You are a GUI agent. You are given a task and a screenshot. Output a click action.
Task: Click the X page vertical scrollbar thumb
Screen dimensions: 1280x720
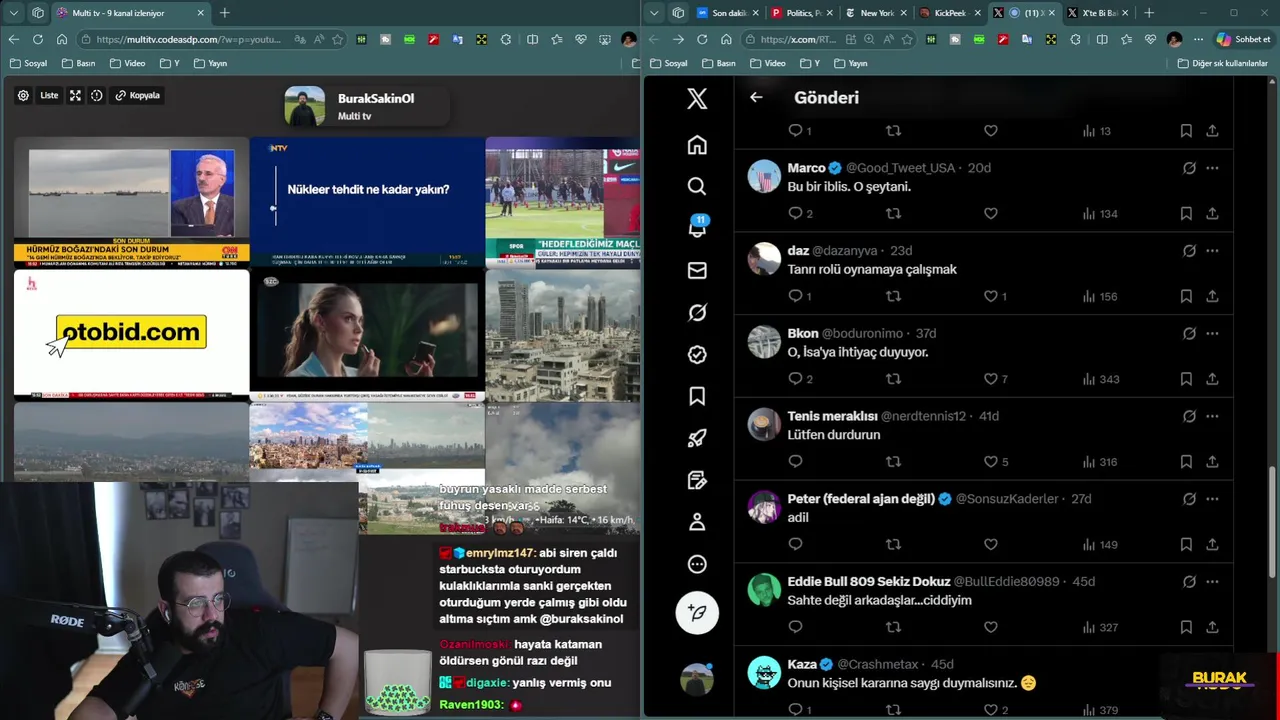tap(1273, 522)
